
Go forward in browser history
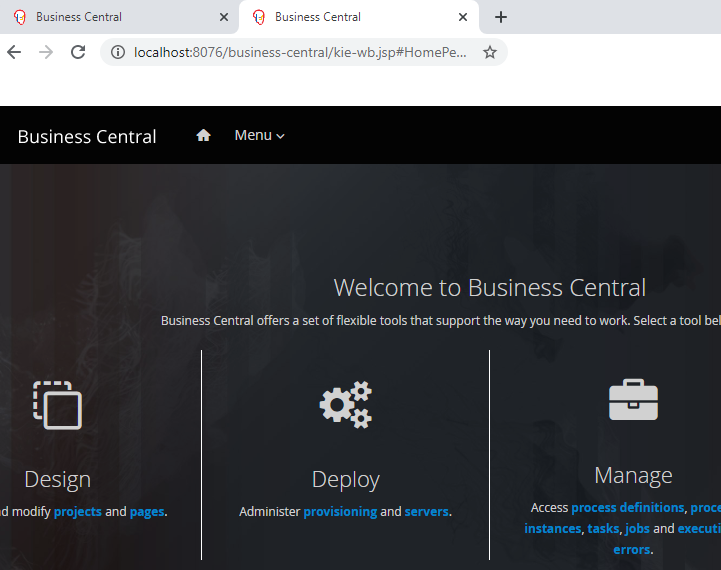(x=46, y=52)
